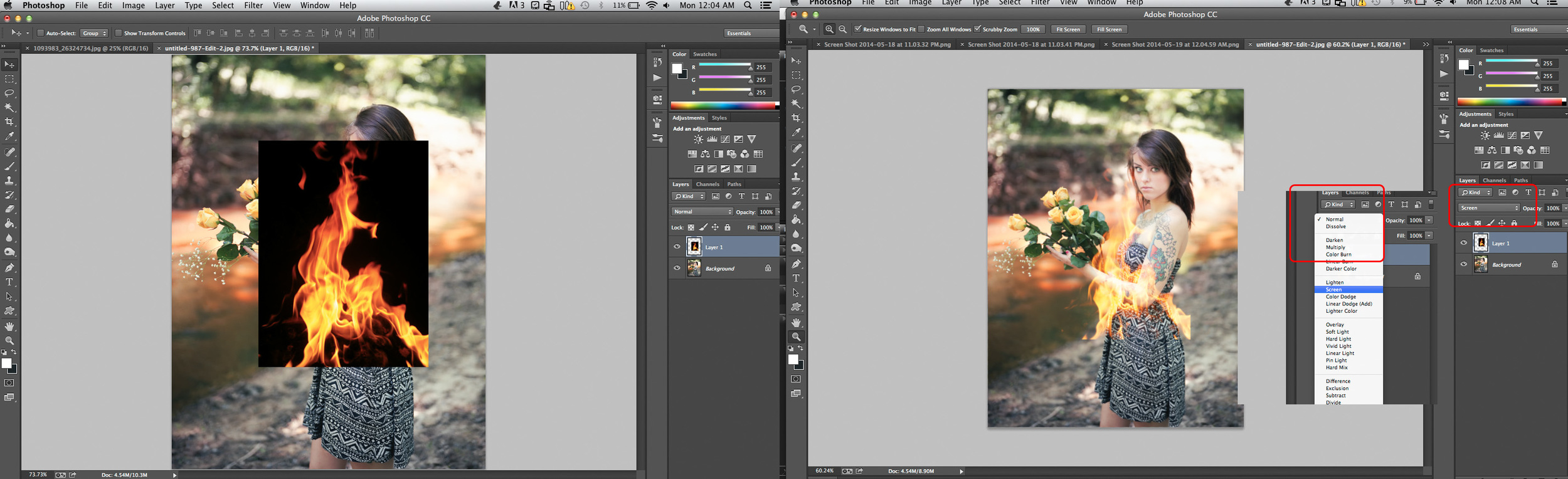Open History panel icon in left window
The width and height of the screenshot is (1568, 479).
(657, 62)
